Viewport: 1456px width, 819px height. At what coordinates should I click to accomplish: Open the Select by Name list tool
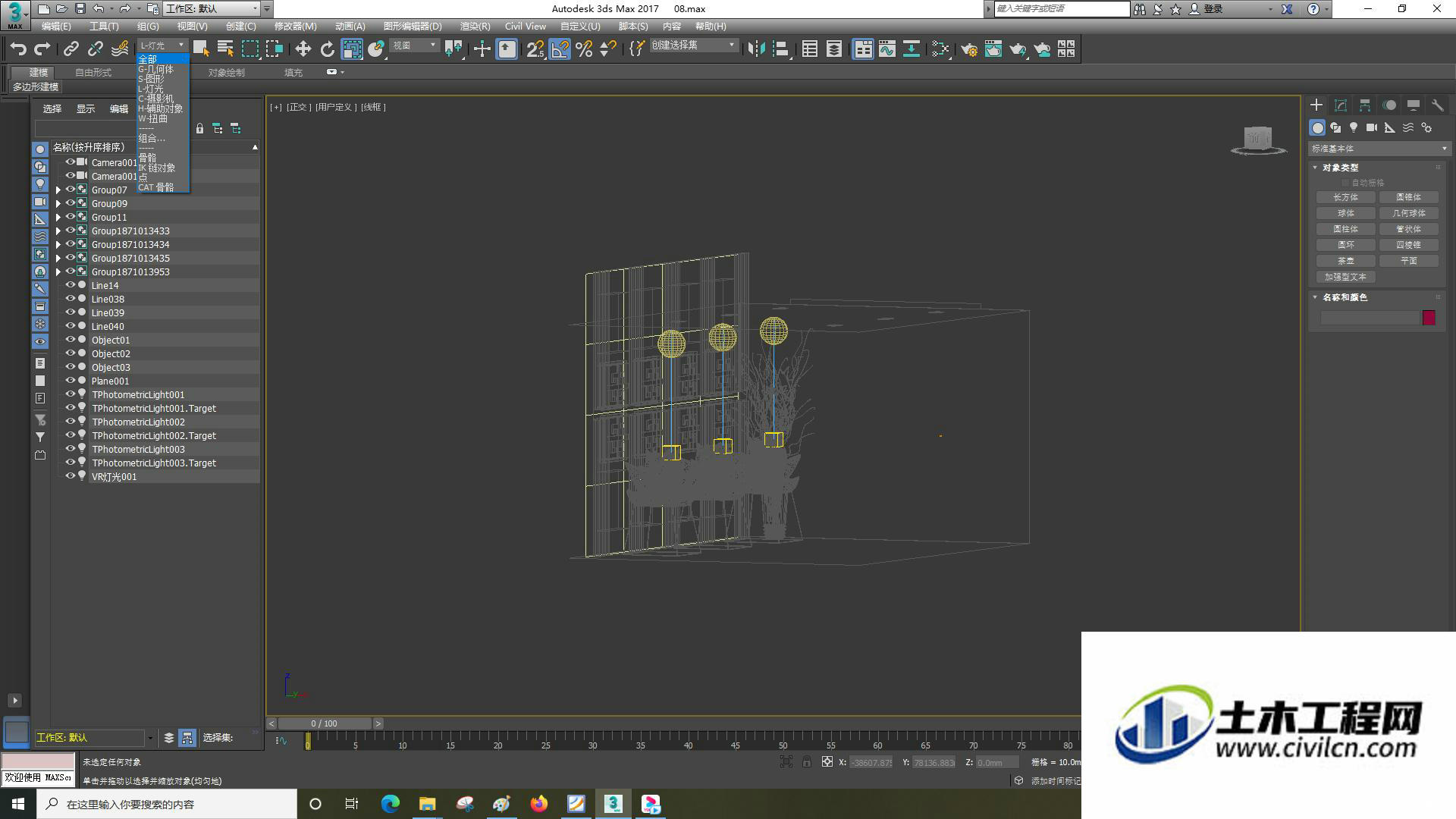pyautogui.click(x=225, y=49)
